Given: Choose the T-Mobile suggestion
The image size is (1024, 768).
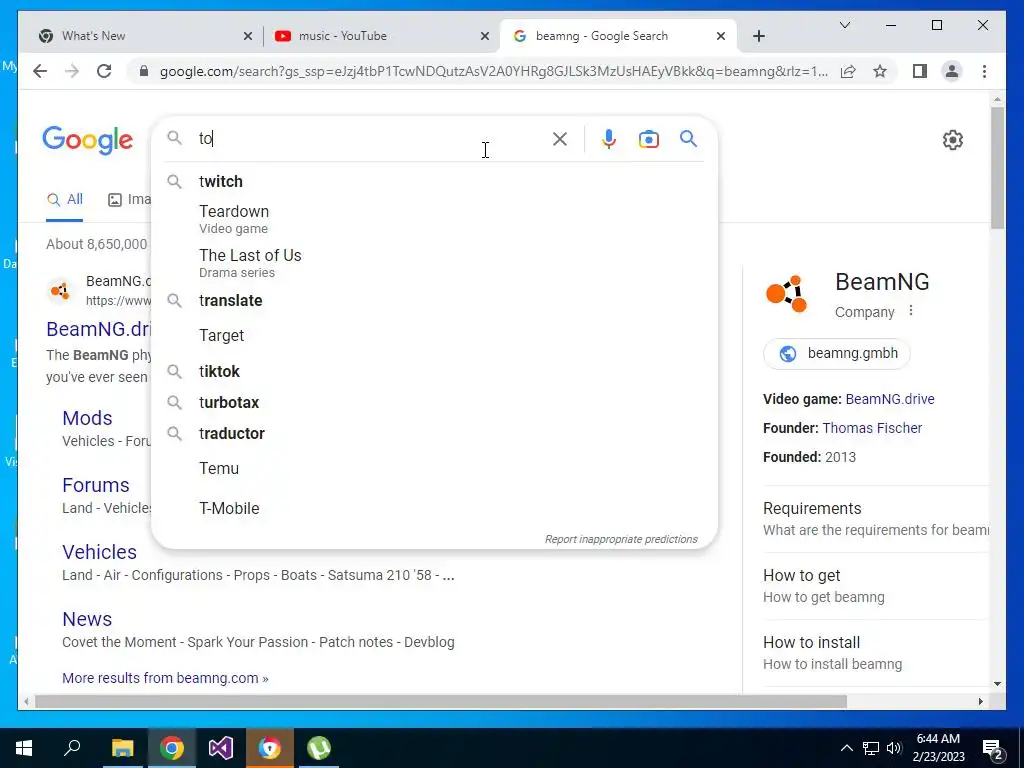Looking at the screenshot, I should 434,509.
